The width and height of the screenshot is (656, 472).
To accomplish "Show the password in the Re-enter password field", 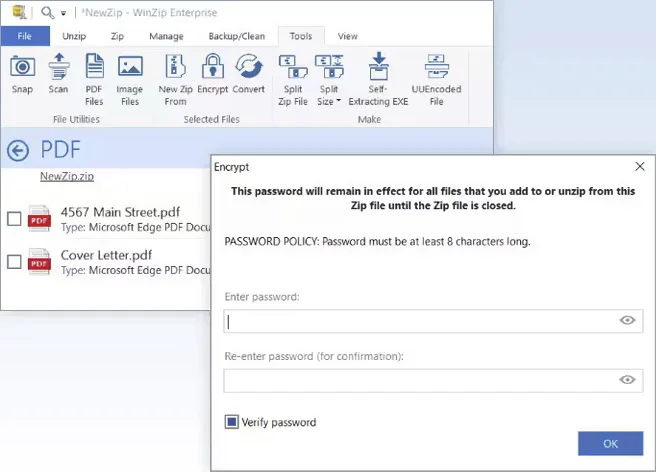I will click(x=627, y=380).
